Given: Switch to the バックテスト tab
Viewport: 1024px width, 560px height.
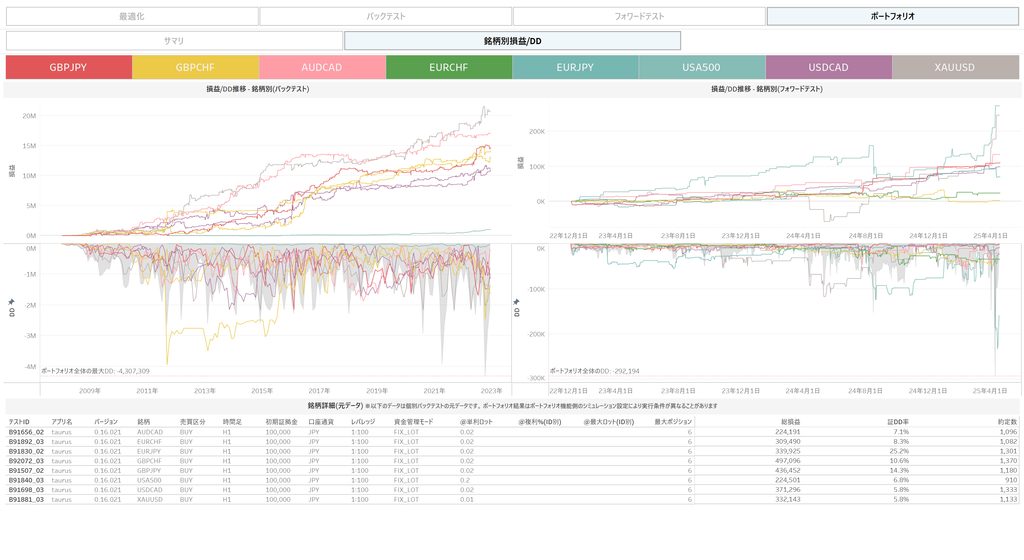Looking at the screenshot, I should pos(385,16).
